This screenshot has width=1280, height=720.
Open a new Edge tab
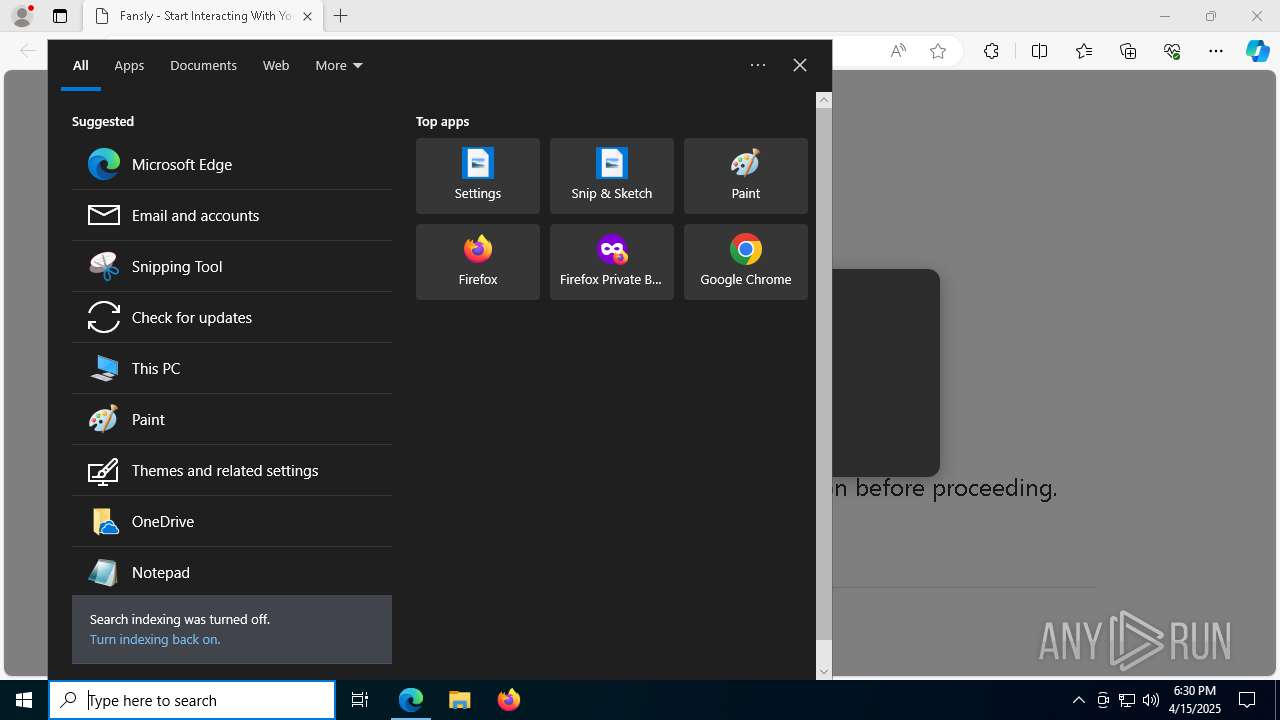coord(341,16)
